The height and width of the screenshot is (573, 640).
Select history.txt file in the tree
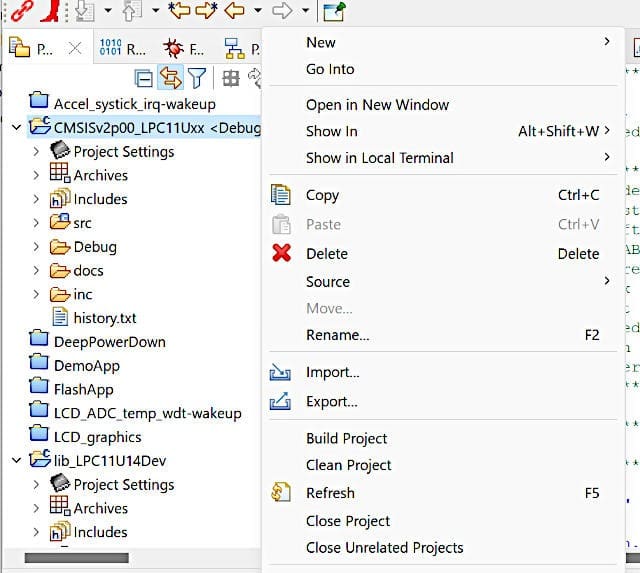coord(104,318)
